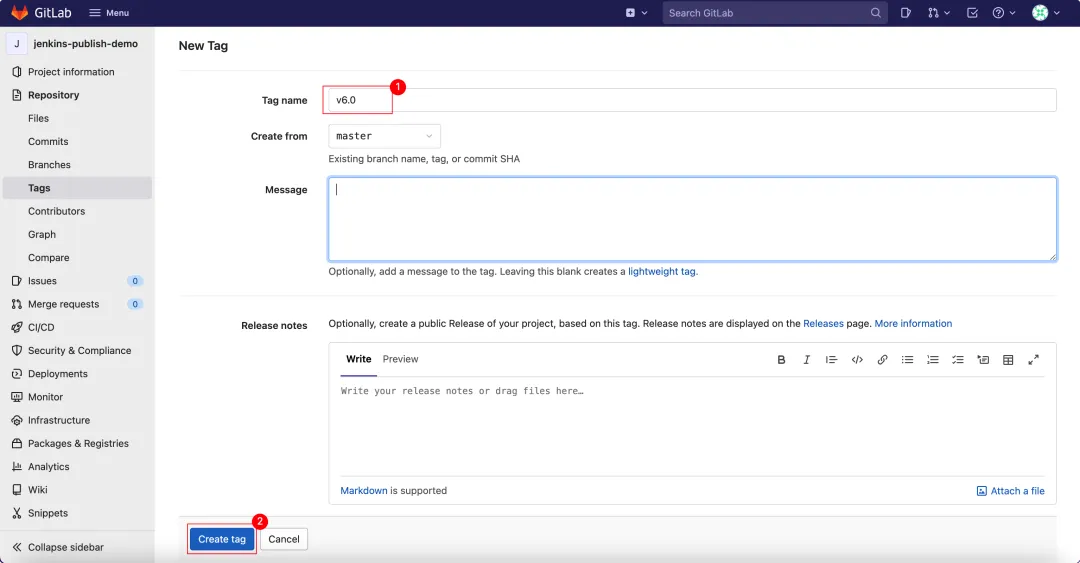Open Compare under Repository
Screen dimensions: 1080x563
48,258
